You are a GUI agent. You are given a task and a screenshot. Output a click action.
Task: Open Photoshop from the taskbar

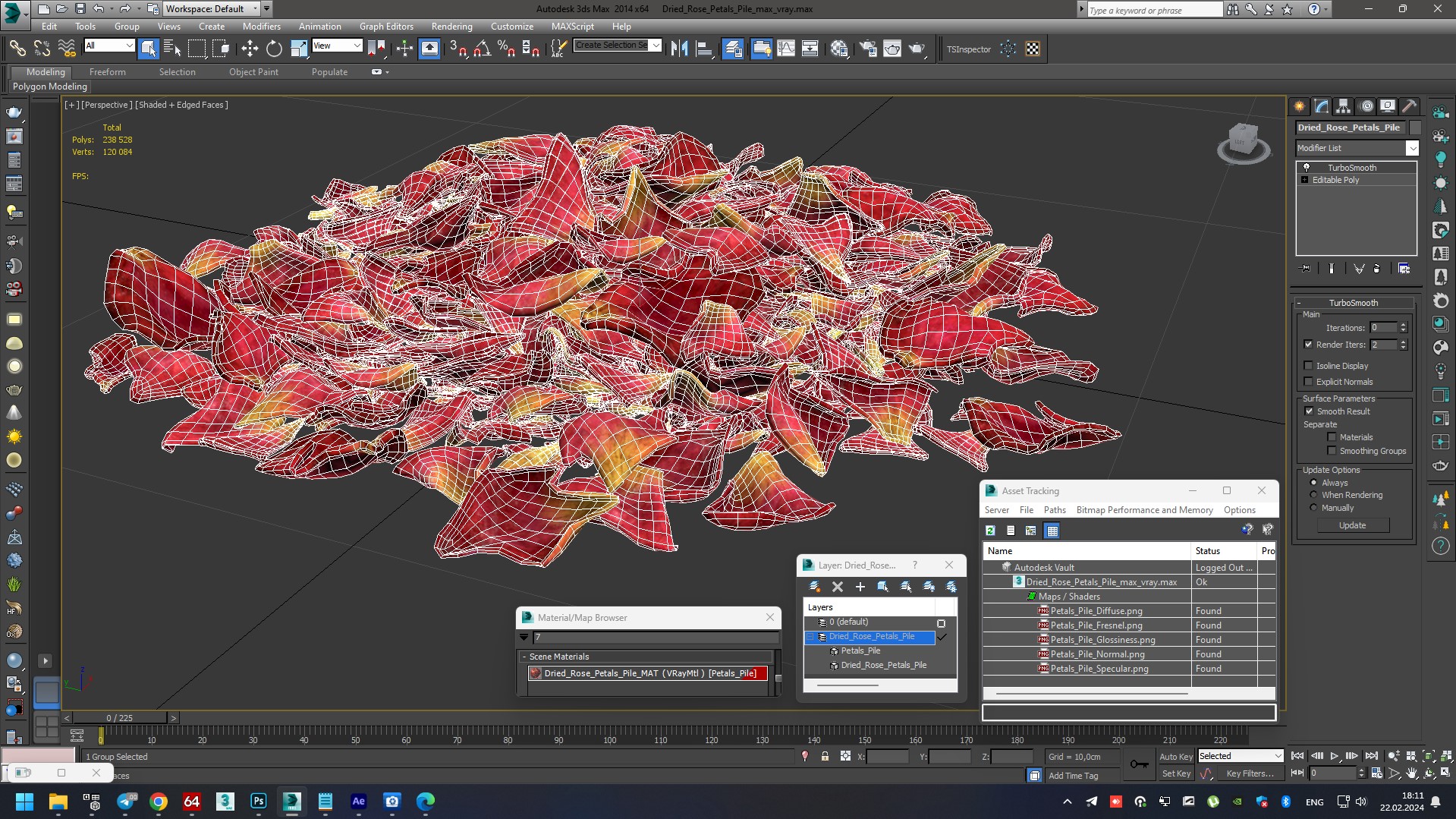(x=259, y=802)
